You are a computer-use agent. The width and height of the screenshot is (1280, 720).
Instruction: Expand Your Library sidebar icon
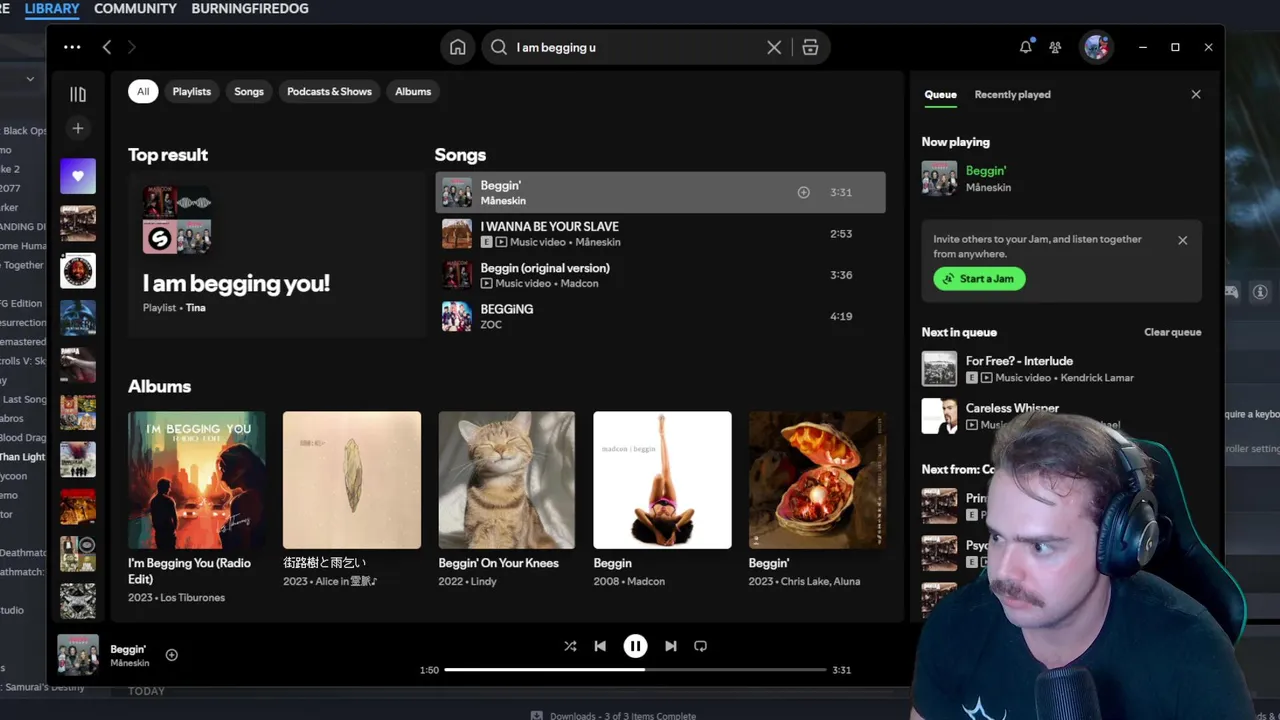78,94
